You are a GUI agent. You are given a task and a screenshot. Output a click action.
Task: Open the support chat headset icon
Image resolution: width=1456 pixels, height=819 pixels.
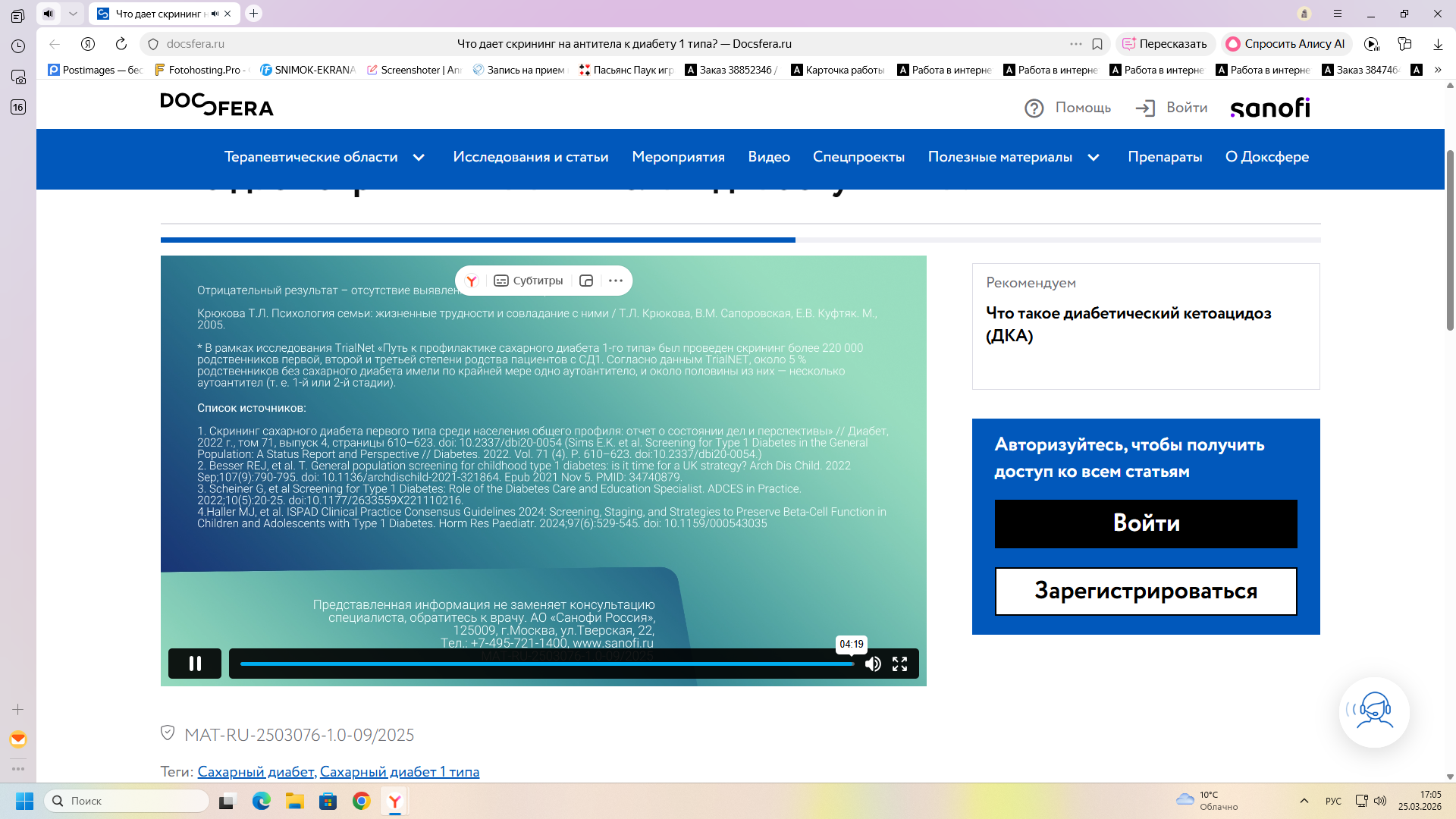(x=1374, y=712)
